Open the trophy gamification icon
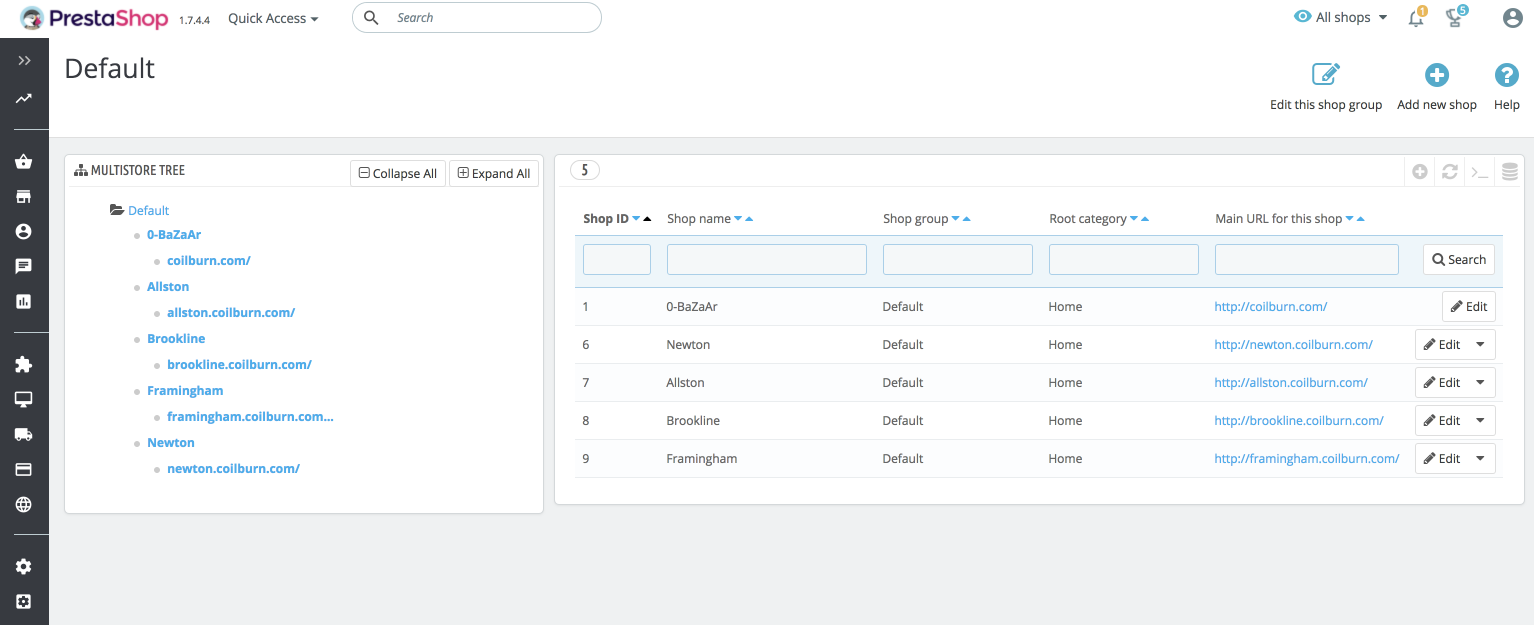 coord(1455,18)
